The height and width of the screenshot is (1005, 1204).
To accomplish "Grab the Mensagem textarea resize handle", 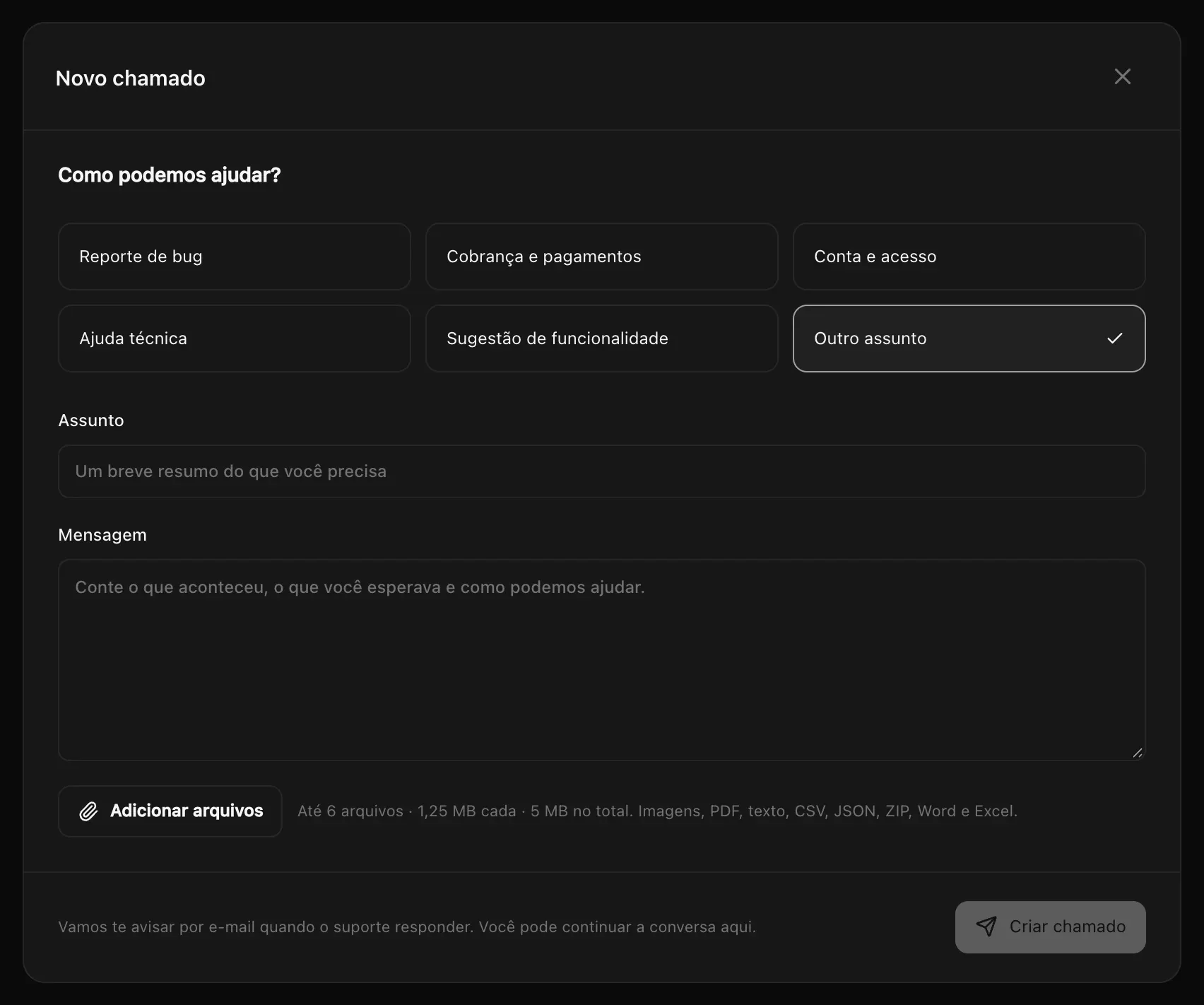I will click(x=1137, y=753).
